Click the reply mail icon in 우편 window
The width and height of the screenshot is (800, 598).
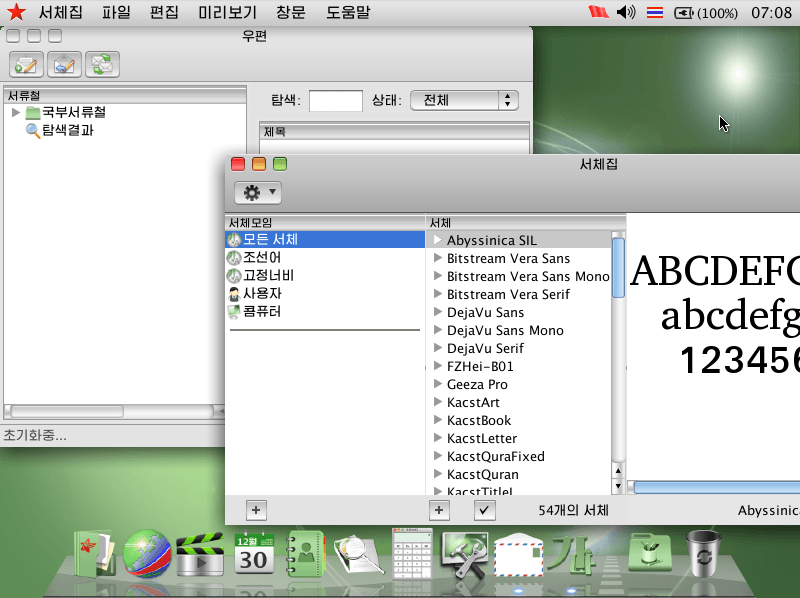[x=64, y=64]
